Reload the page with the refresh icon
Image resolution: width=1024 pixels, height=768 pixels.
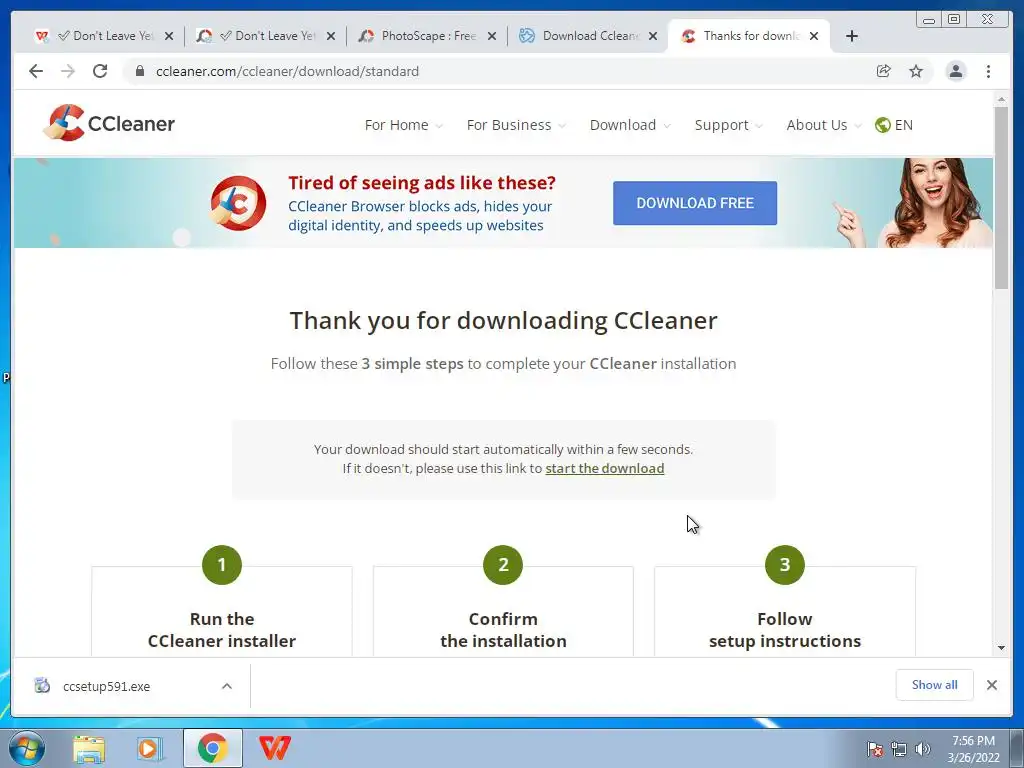coord(100,71)
